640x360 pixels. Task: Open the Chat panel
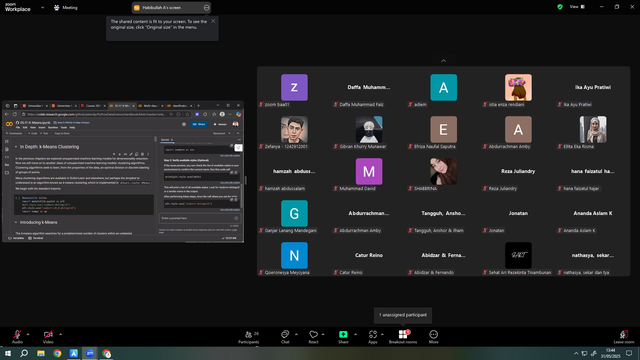pos(285,337)
